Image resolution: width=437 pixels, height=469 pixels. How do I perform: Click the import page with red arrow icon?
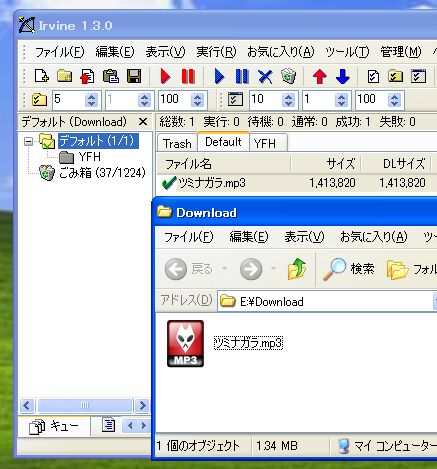87,76
